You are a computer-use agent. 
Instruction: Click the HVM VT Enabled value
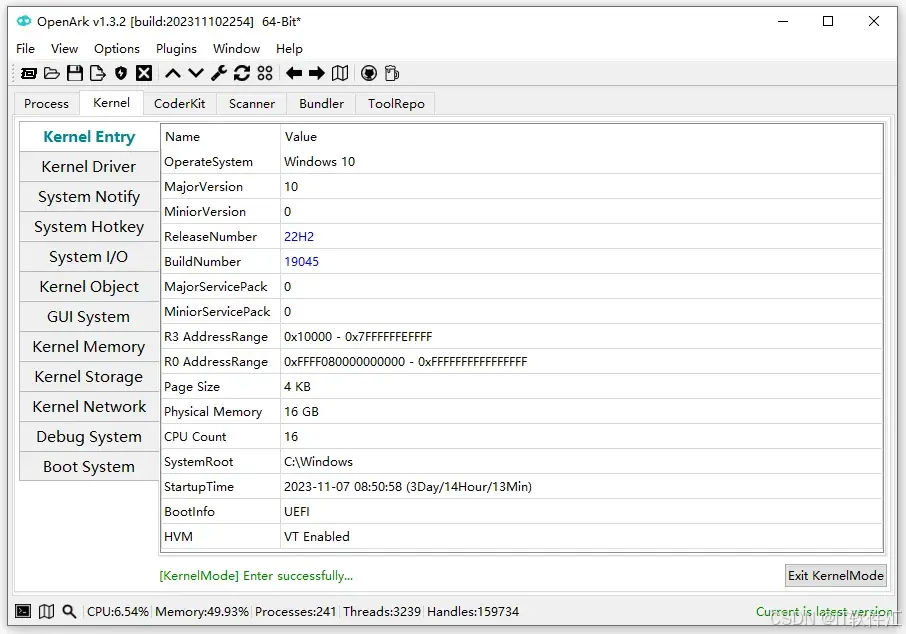pos(317,536)
